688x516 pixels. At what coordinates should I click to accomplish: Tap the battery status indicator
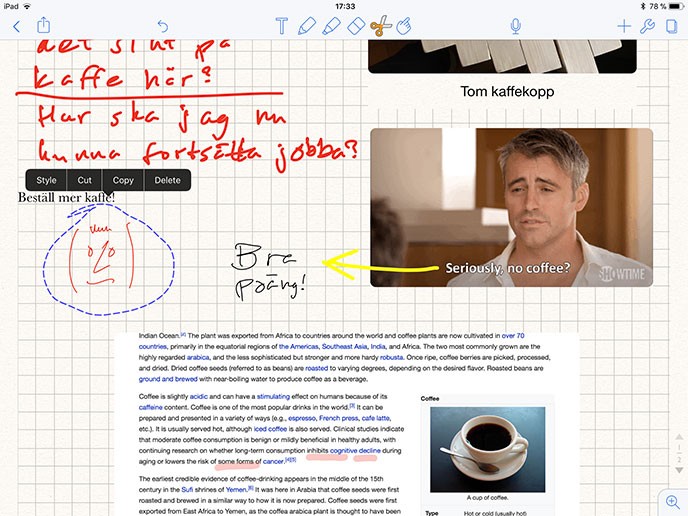[676, 6]
